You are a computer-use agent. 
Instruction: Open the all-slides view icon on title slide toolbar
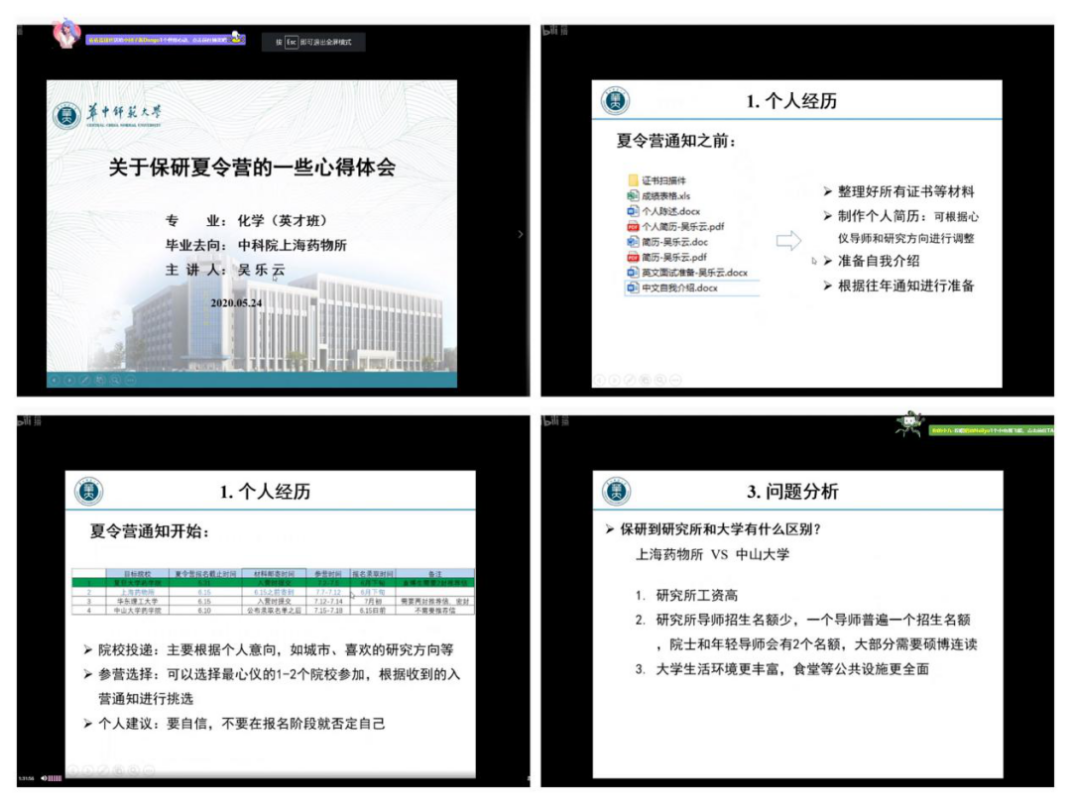click(101, 380)
